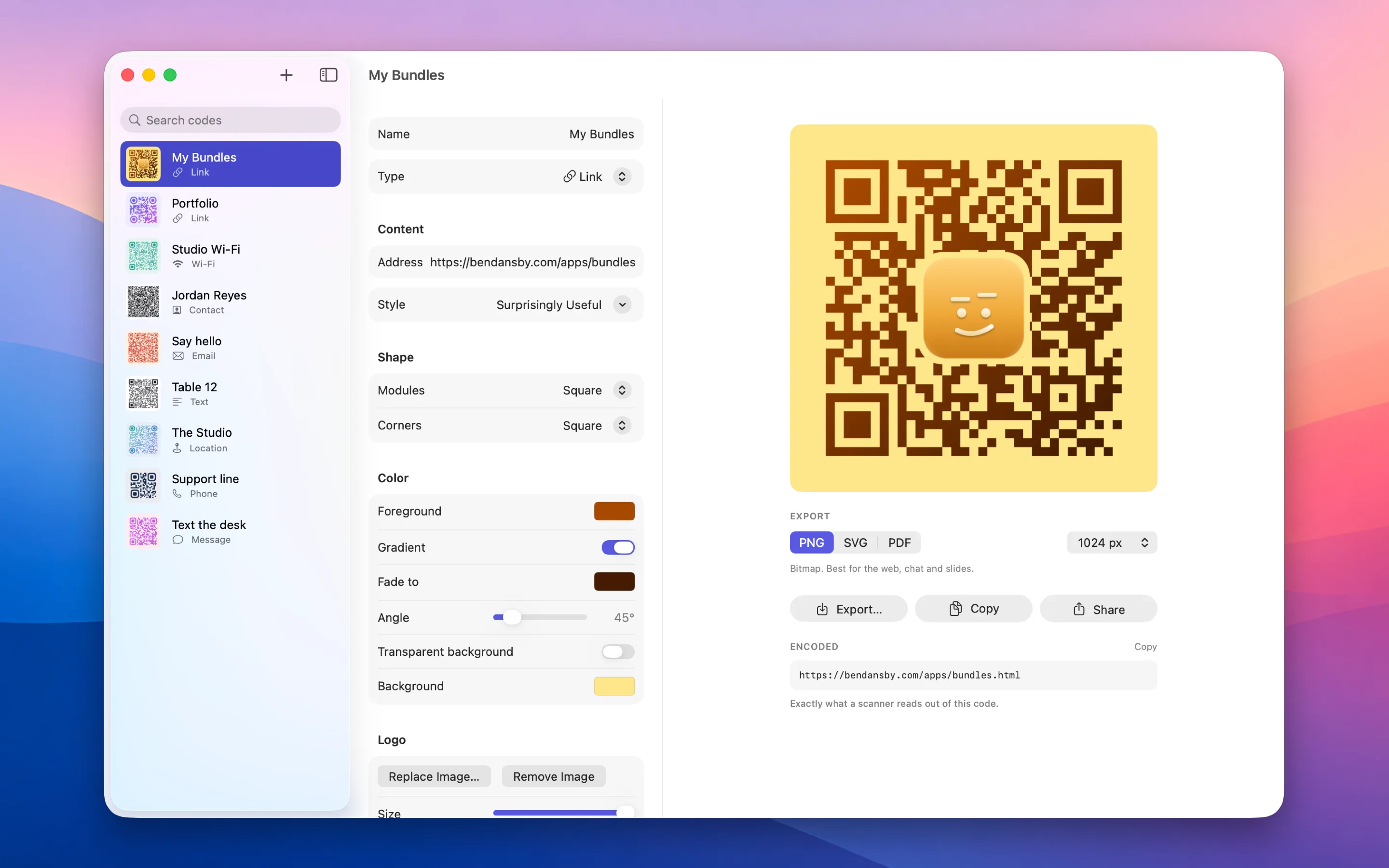Select The Studio location entry

coord(230,440)
